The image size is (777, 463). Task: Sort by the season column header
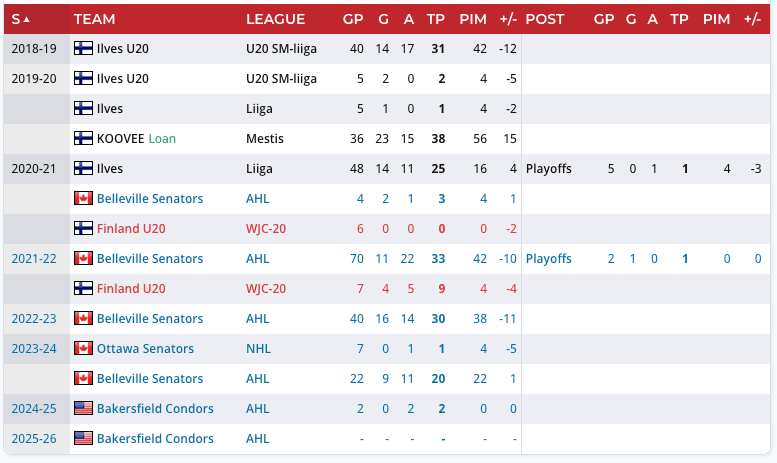[20, 19]
